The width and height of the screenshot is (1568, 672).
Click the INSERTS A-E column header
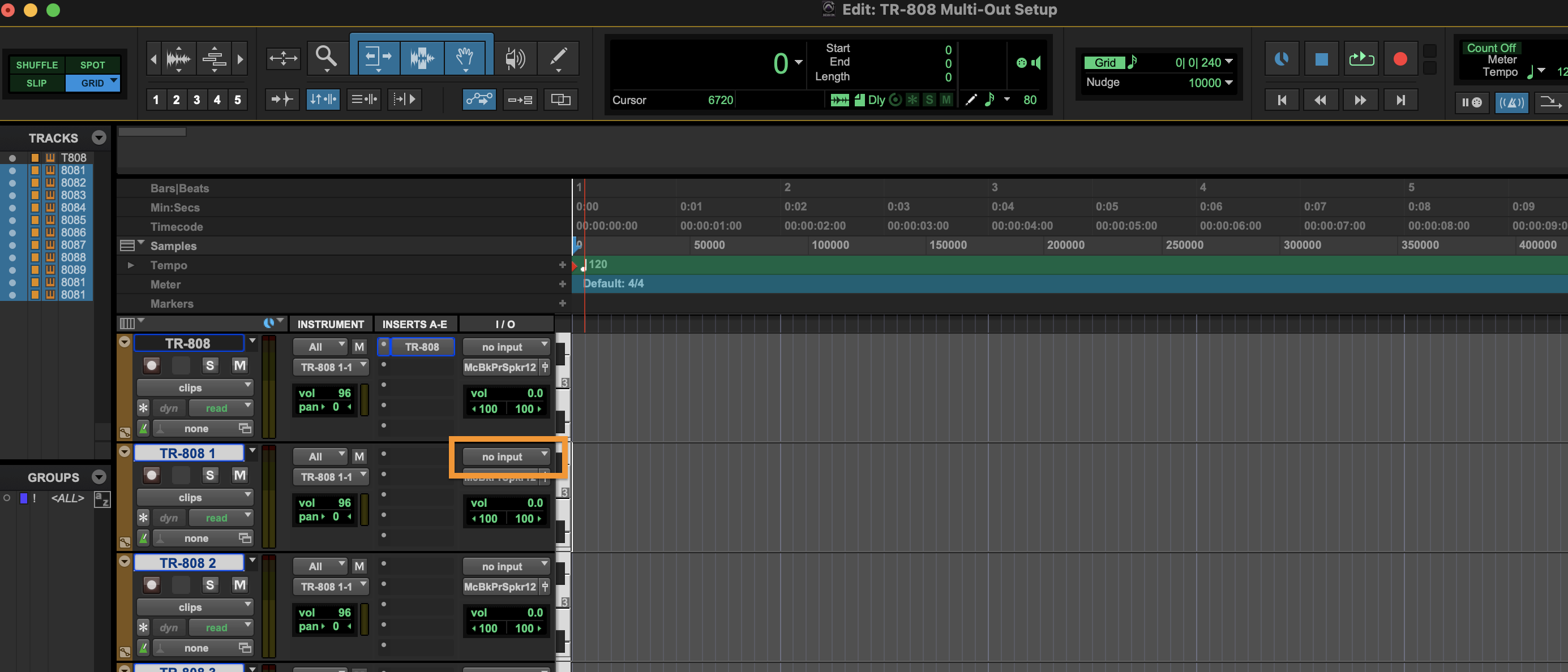pos(414,324)
